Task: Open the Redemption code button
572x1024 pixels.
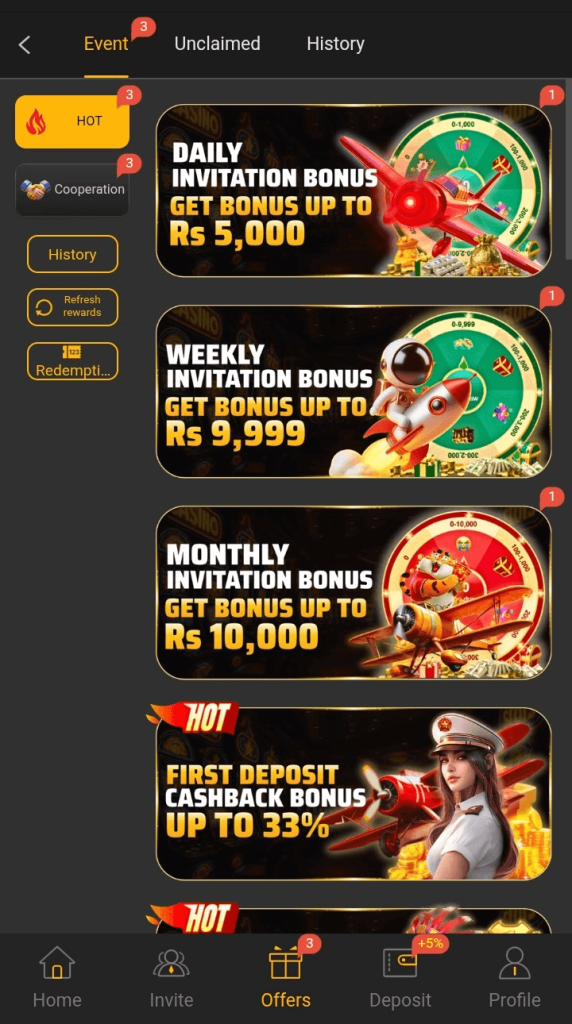Action: coord(72,361)
